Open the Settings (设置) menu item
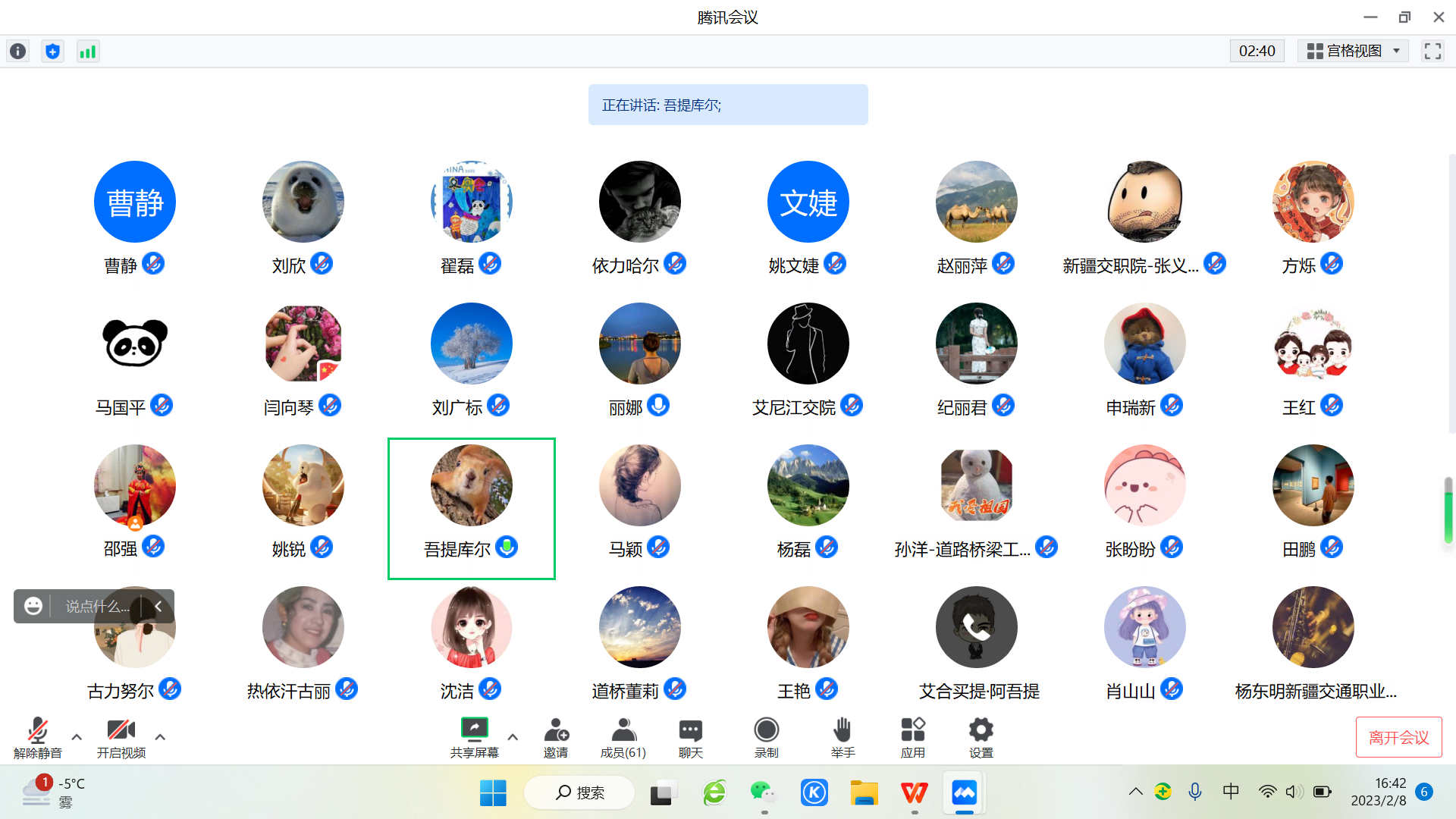 [981, 731]
